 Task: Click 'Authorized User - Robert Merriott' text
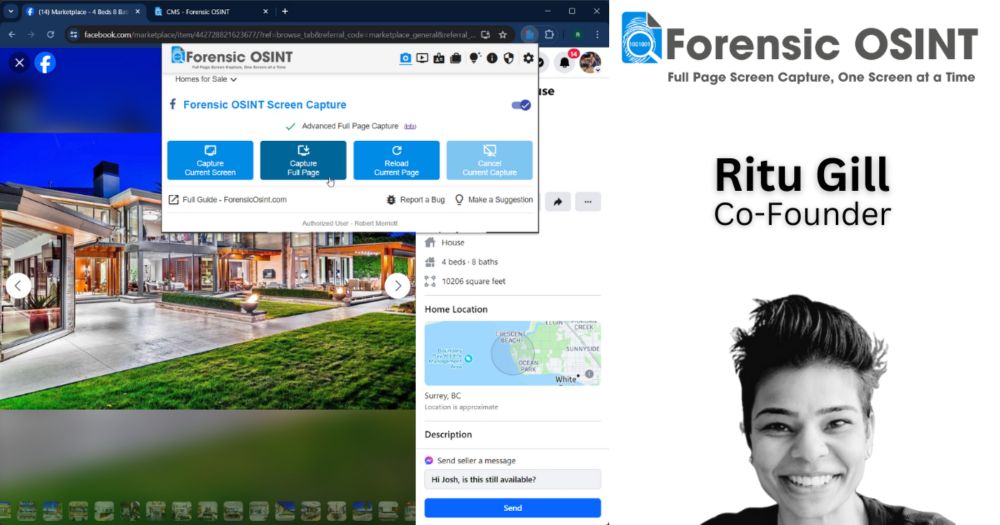pos(349,223)
